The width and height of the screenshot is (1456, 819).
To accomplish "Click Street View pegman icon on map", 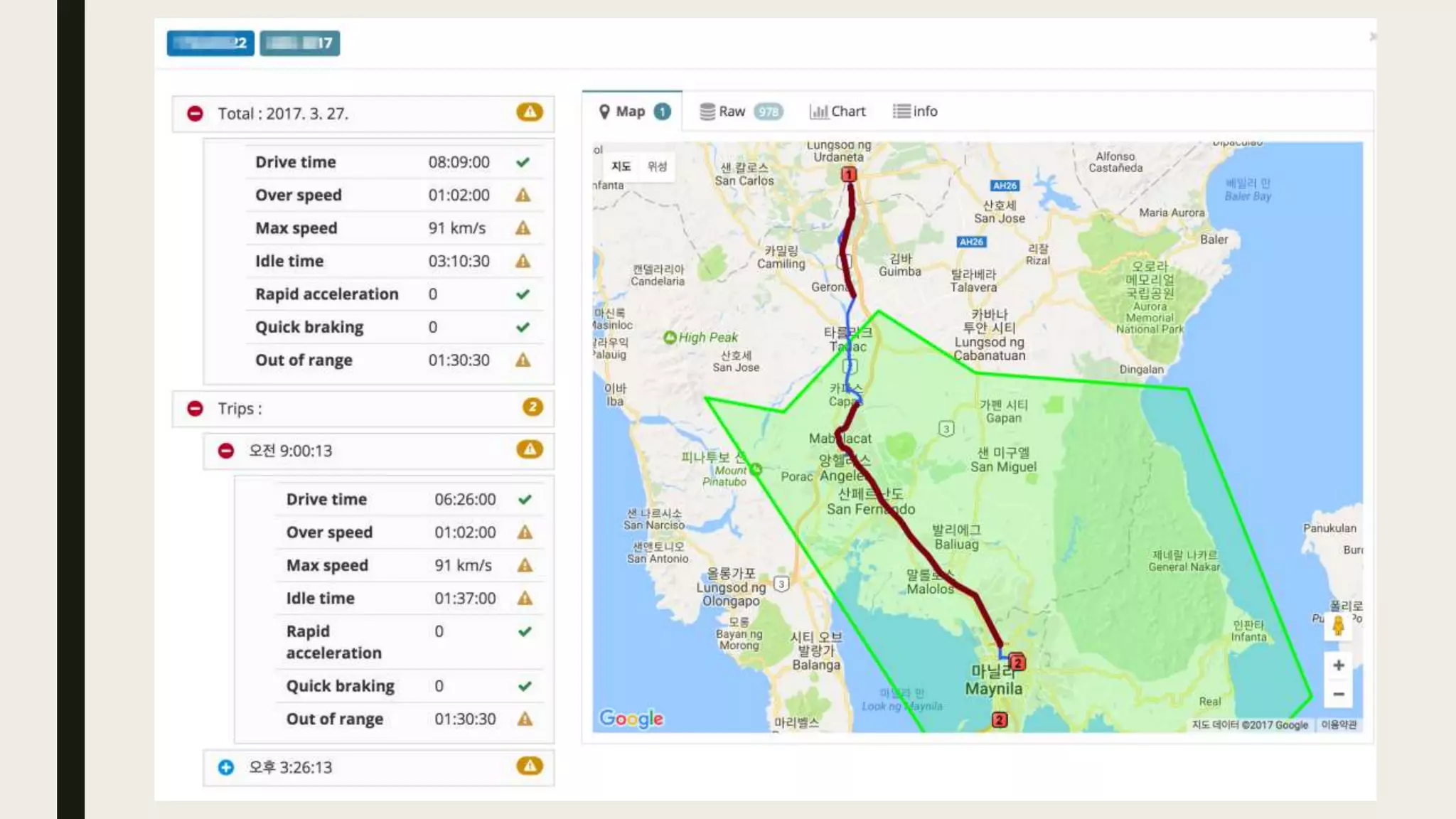I will click(1338, 626).
